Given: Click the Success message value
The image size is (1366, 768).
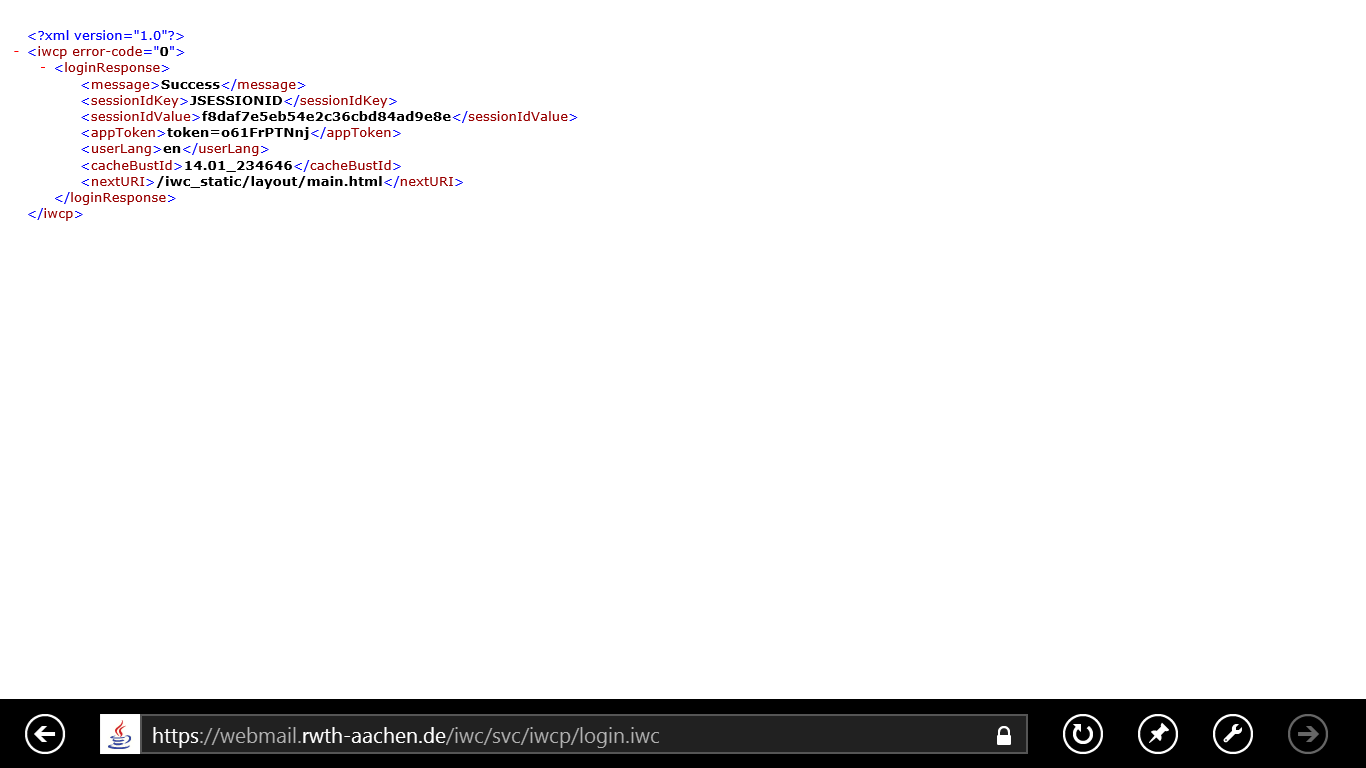Looking at the screenshot, I should (190, 85).
